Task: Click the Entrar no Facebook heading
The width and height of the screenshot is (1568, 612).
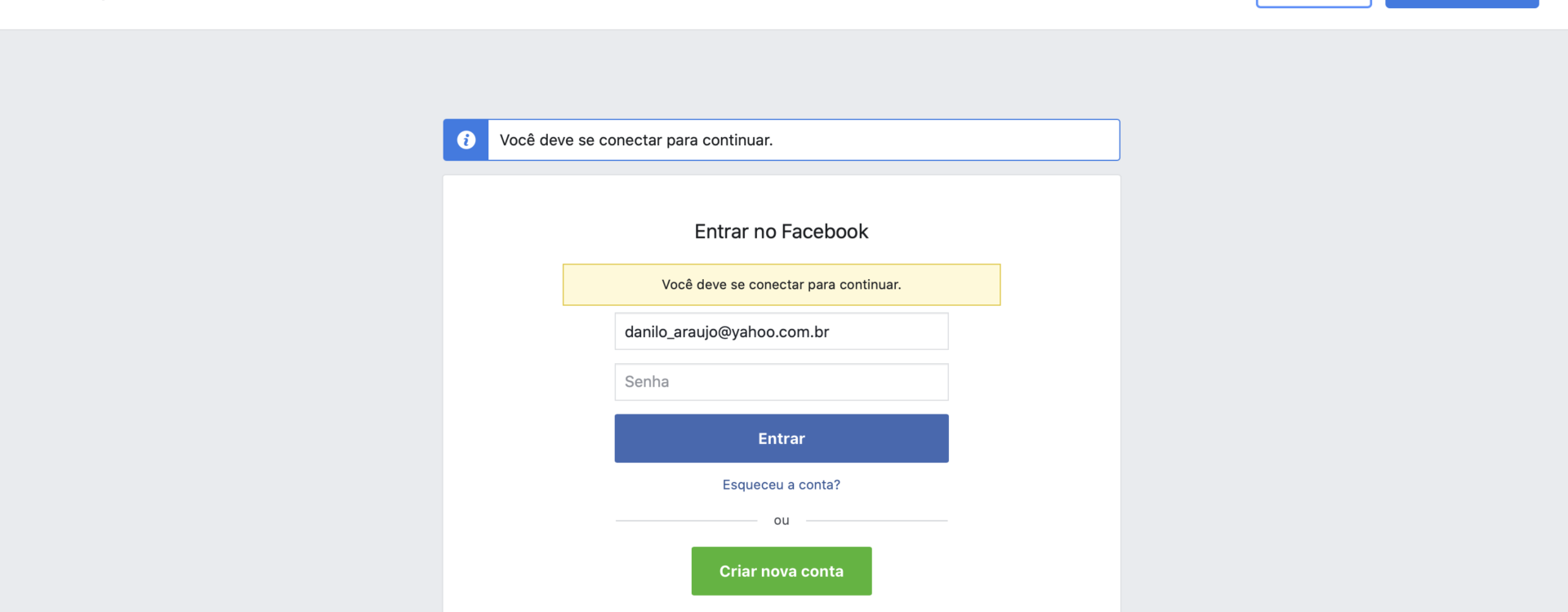Action: 782,232
